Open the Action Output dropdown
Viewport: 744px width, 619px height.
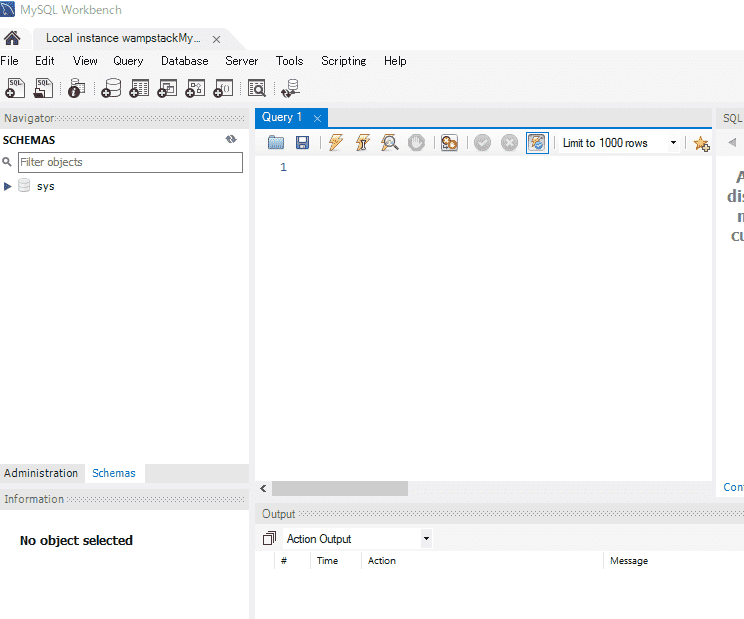pos(426,538)
